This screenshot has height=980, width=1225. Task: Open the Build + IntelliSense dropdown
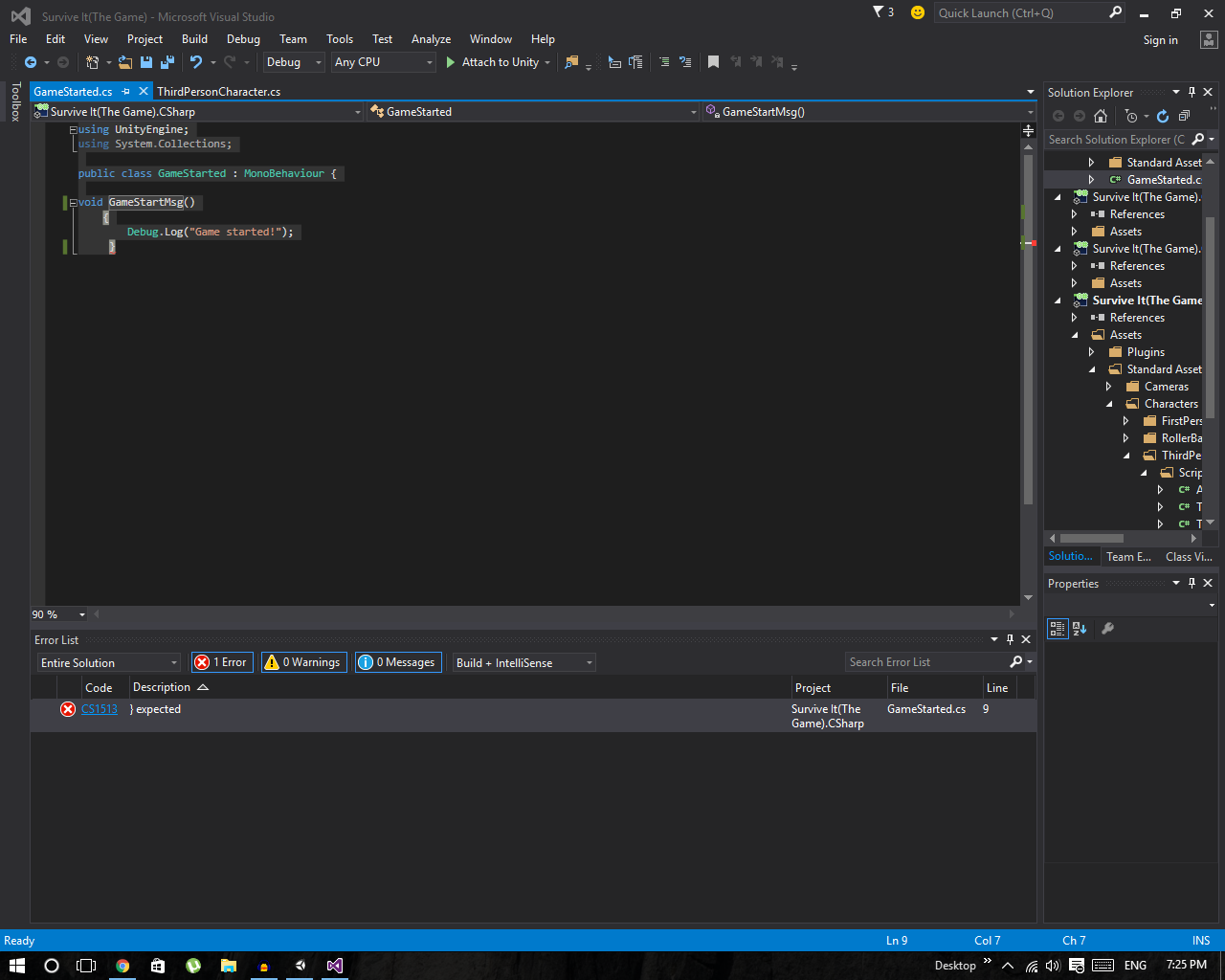click(x=524, y=662)
